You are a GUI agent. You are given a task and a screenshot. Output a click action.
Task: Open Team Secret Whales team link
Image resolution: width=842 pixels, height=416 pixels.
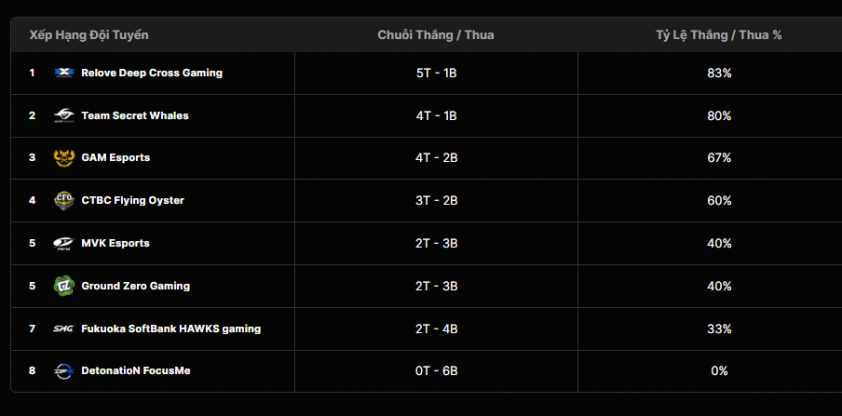135,116
